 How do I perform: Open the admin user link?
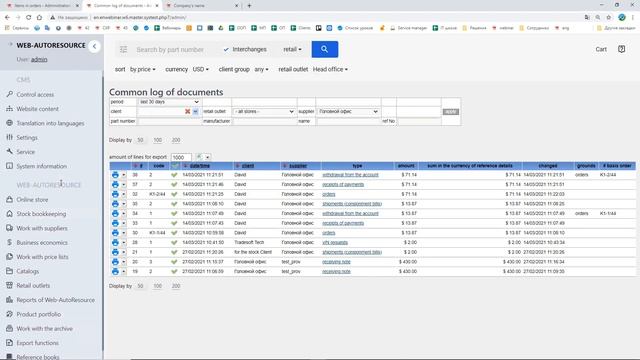(x=39, y=60)
